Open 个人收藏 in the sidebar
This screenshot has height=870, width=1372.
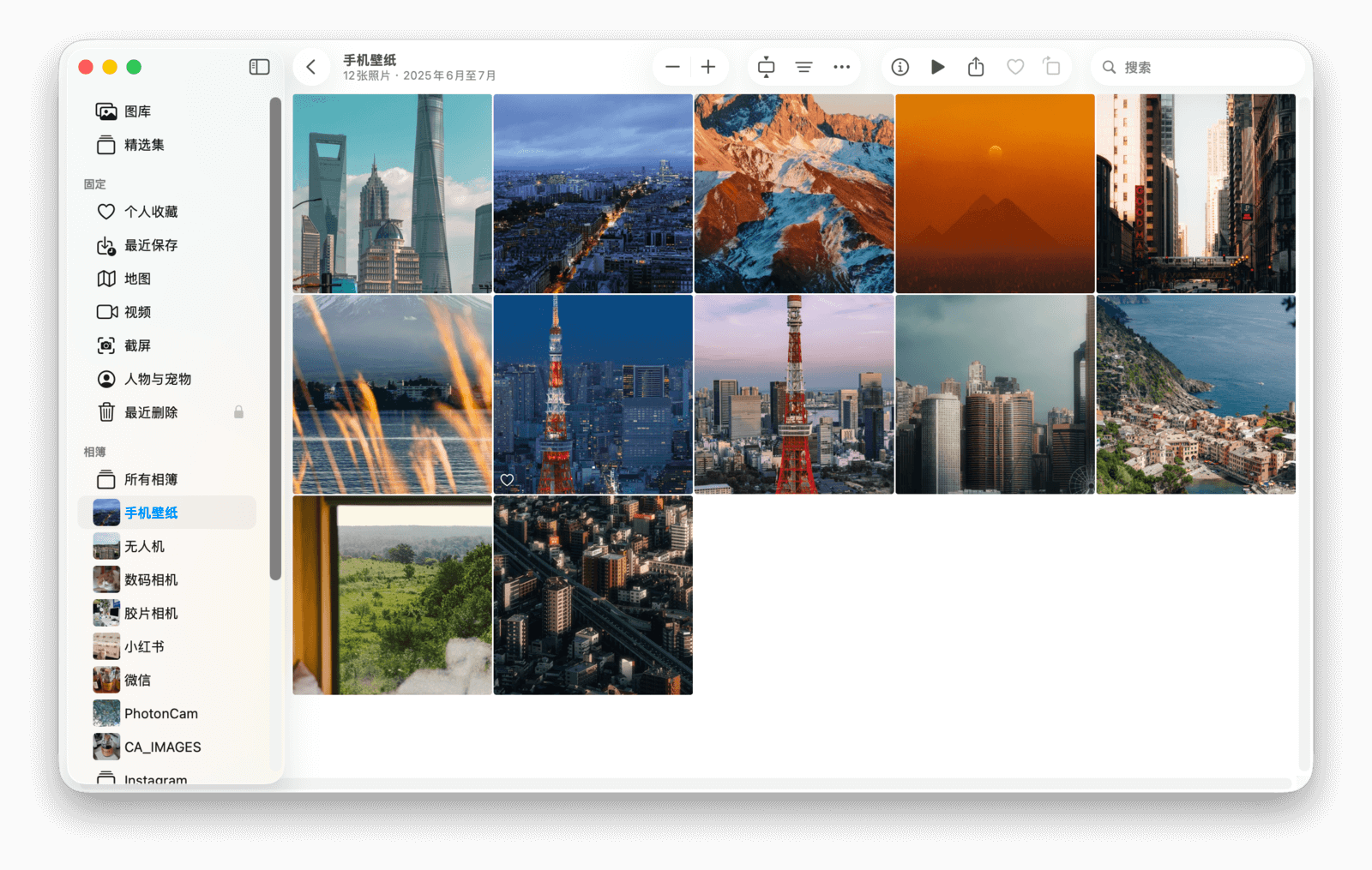point(151,212)
